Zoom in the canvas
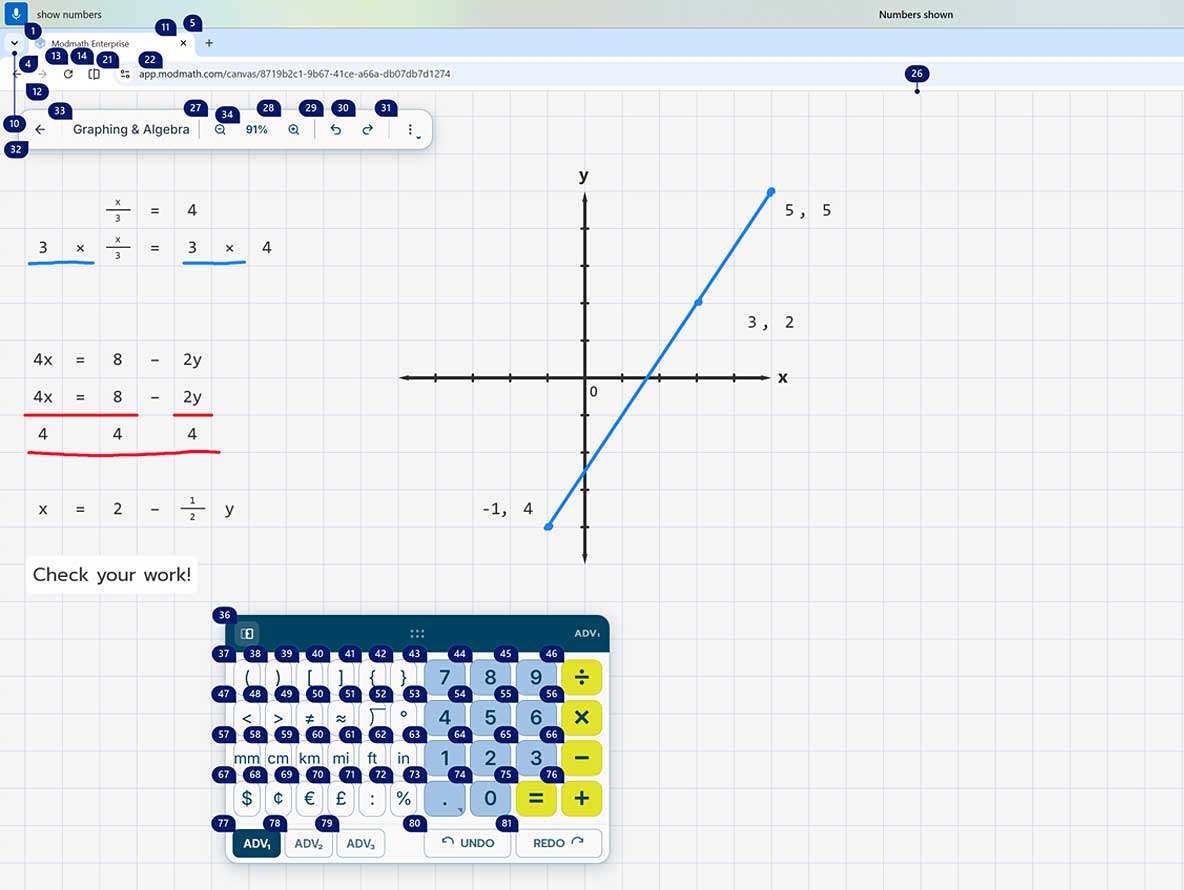This screenshot has height=890, width=1184. point(294,130)
